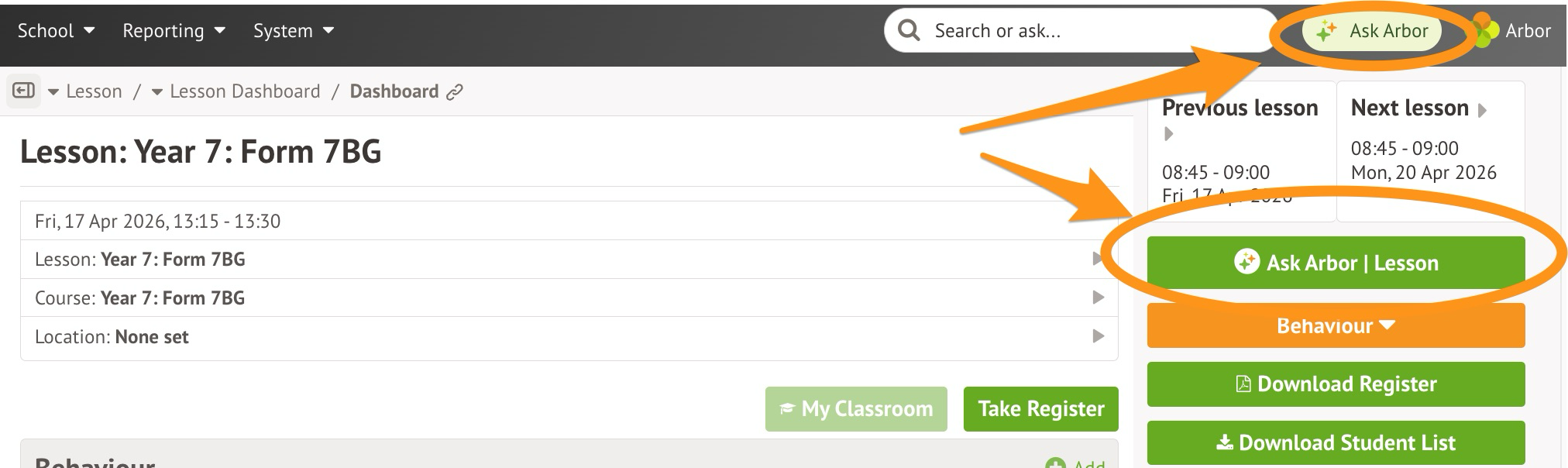The image size is (1568, 468).
Task: Open the School menu
Action: pos(56,31)
